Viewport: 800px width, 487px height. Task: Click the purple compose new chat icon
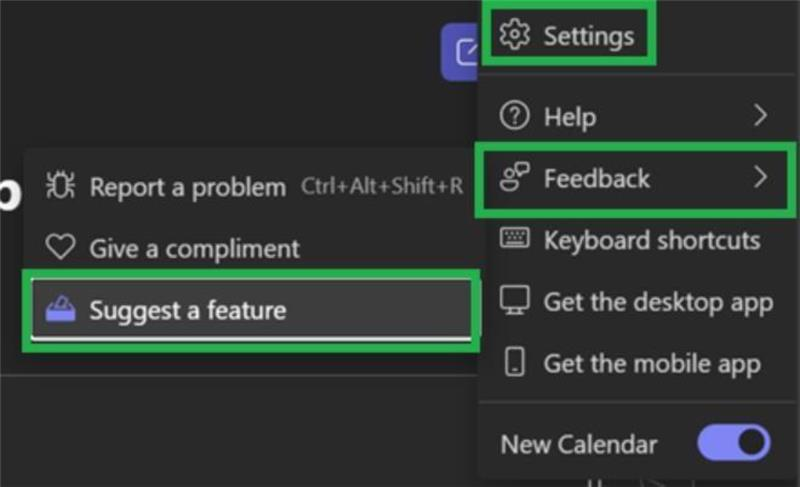[460, 52]
